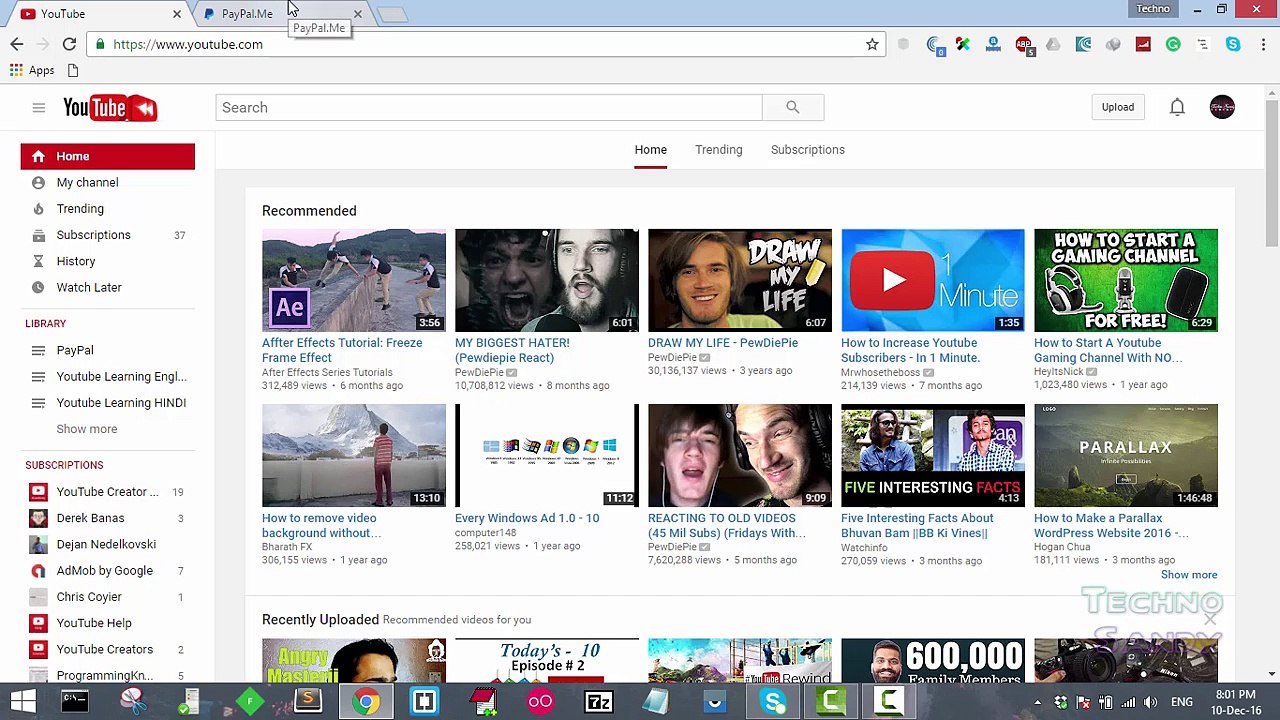
Task: Play the After Effects Freeze Frame thumbnail
Action: pyautogui.click(x=354, y=280)
